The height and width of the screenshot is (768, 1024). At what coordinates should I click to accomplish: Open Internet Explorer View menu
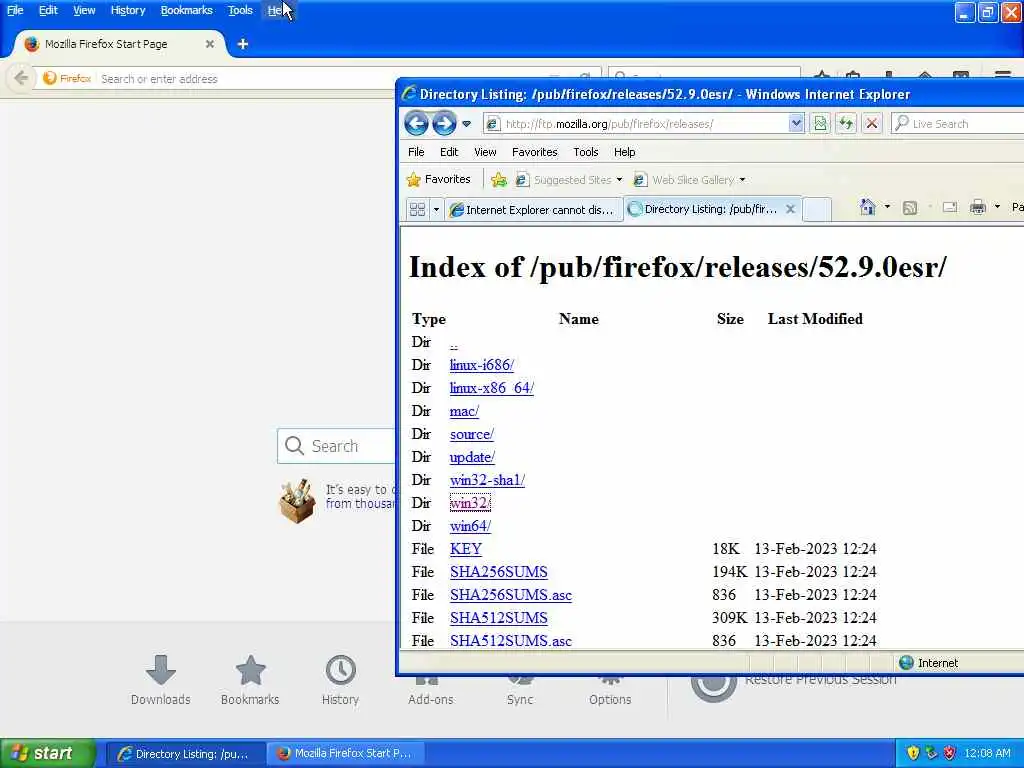point(485,152)
